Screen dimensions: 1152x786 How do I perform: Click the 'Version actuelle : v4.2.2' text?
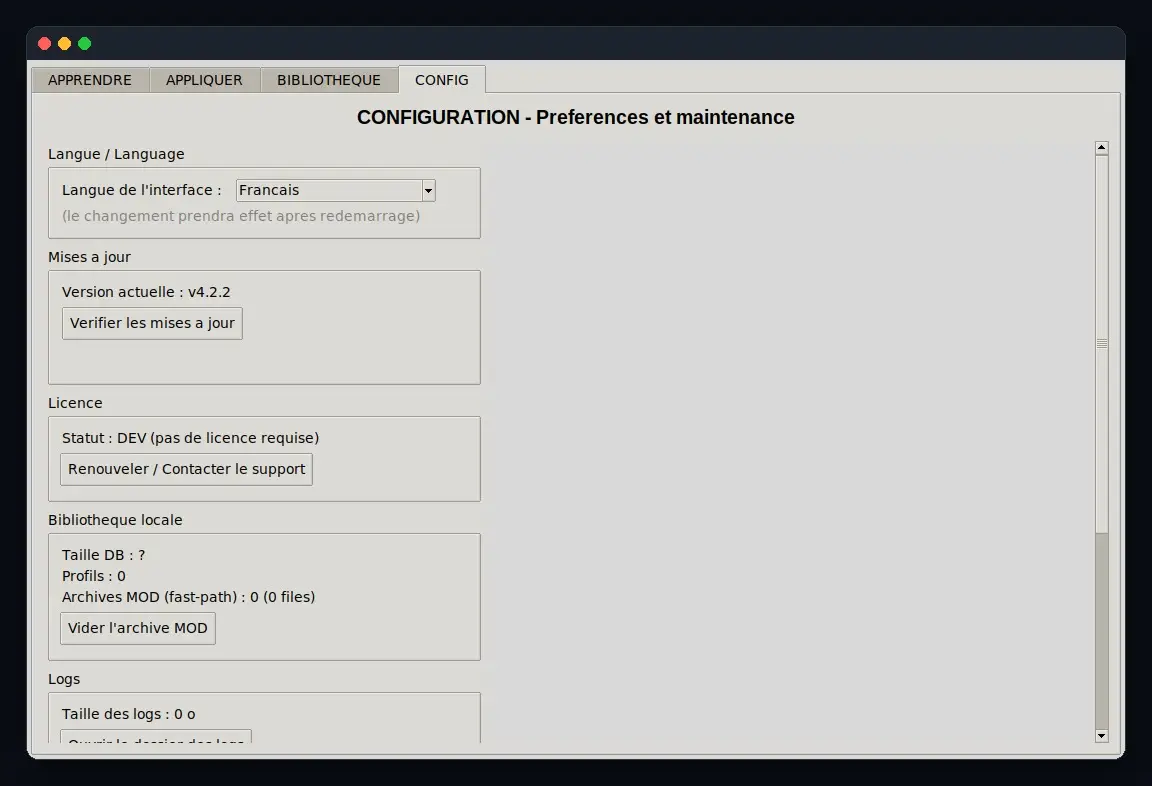click(x=146, y=292)
